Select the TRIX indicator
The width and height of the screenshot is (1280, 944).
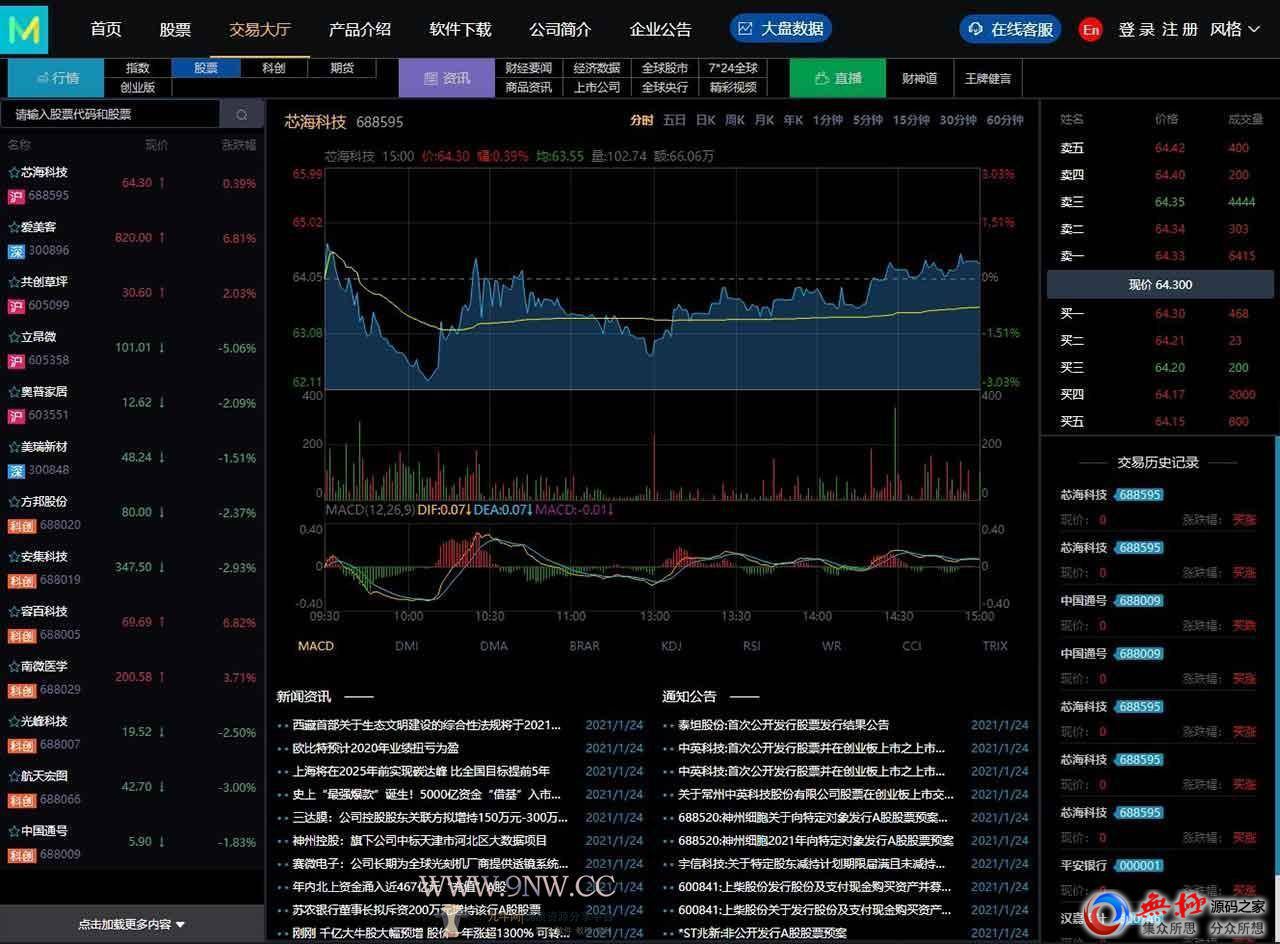click(x=995, y=646)
